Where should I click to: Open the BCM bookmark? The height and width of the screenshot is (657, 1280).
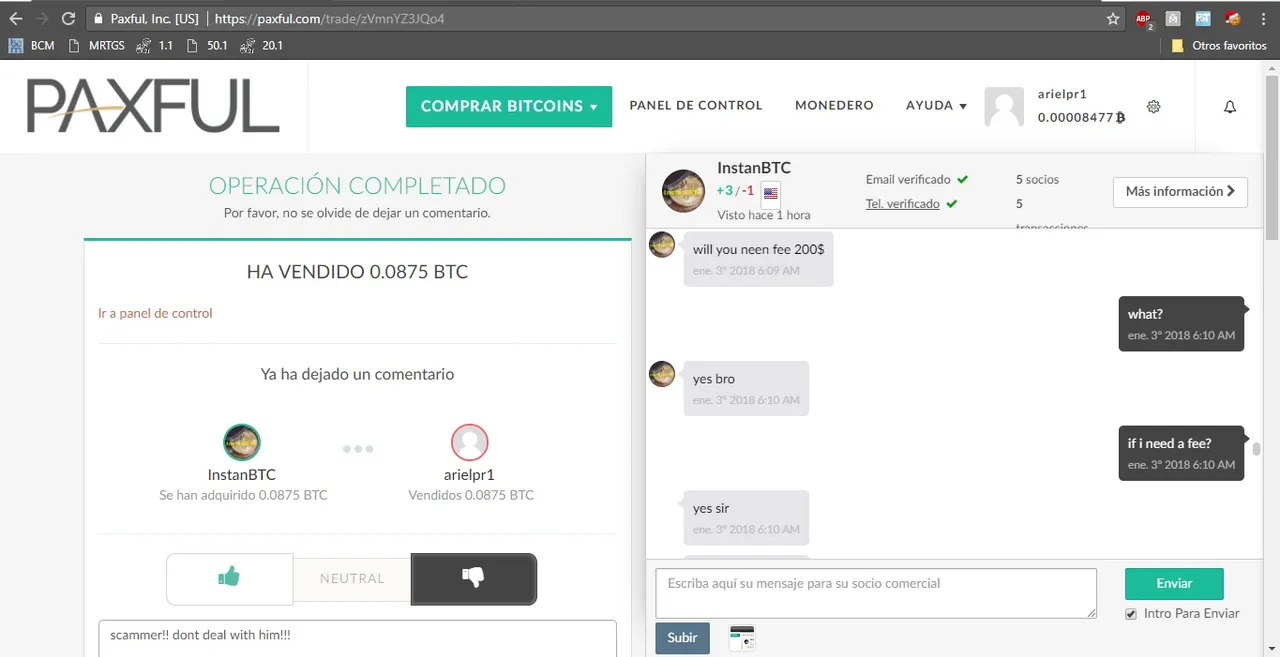(x=32, y=45)
